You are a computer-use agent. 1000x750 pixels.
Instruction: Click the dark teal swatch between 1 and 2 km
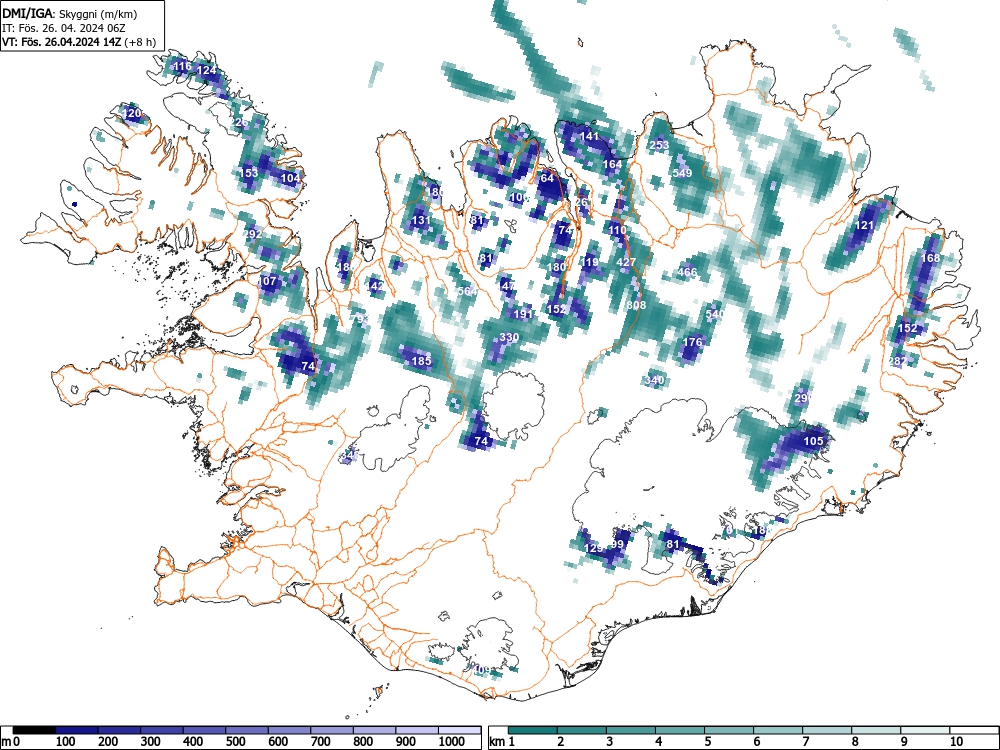[x=533, y=730]
